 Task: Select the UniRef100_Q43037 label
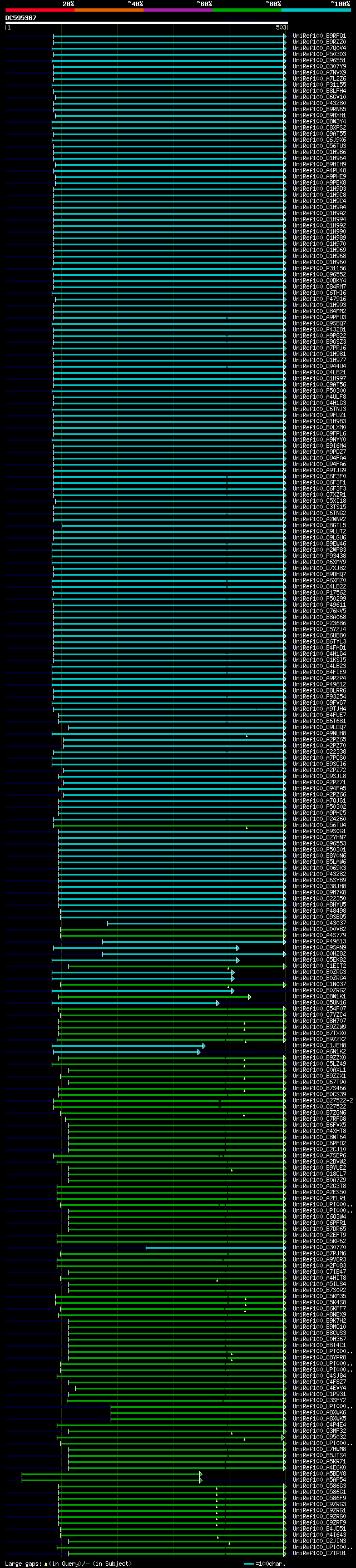point(319,923)
